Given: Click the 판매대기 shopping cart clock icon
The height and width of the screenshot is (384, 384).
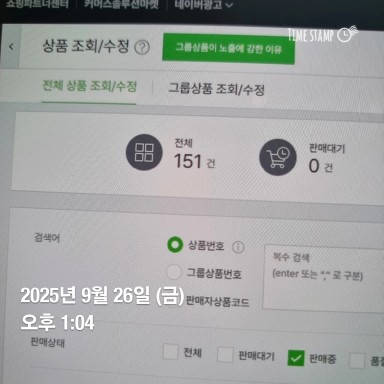Looking at the screenshot, I should tap(278, 157).
